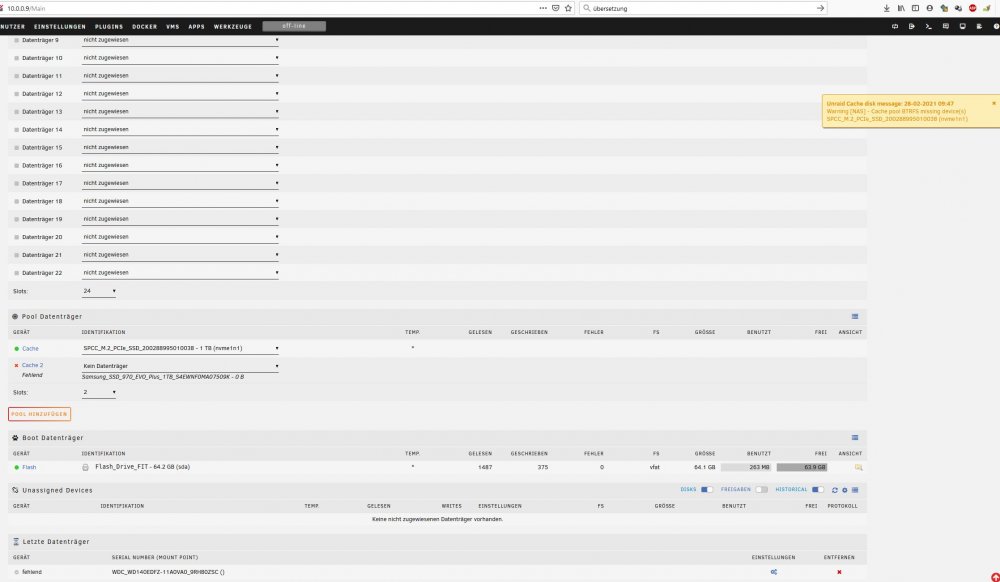Screen dimensions: 1000x582
Task: Toggle the FREIGABEN switch
Action: 761,490
